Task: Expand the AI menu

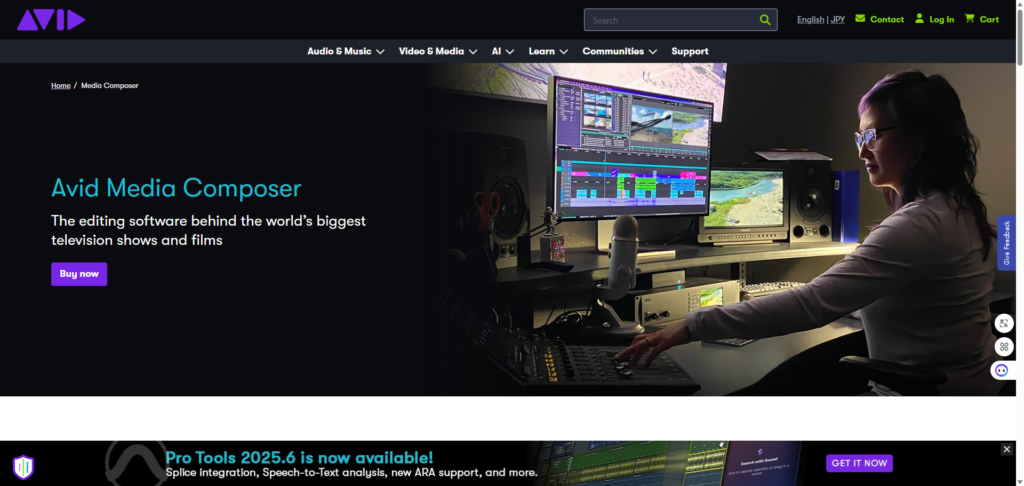Action: click(x=503, y=51)
